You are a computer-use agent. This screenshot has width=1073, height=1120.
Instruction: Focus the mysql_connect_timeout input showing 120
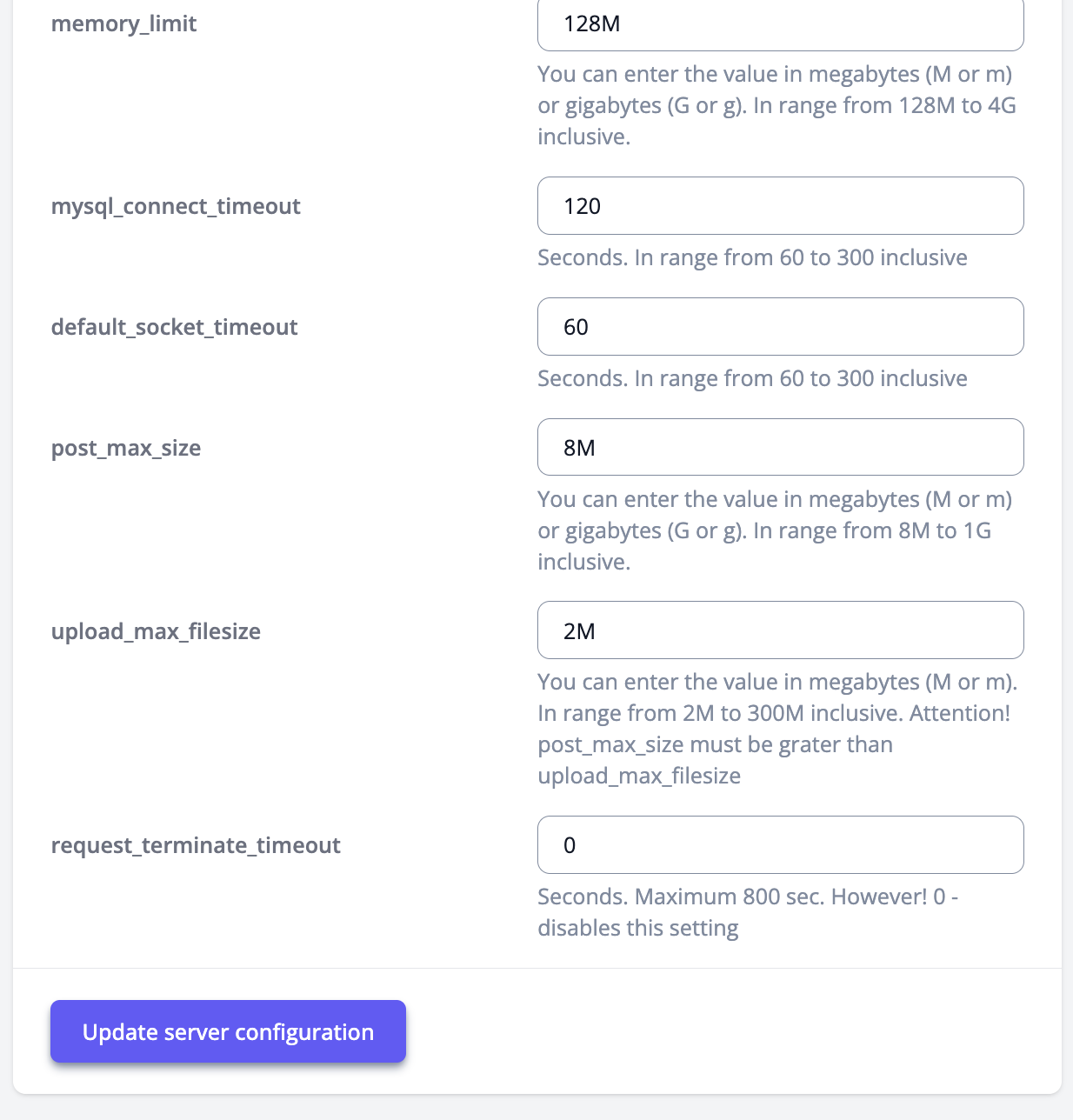(780, 206)
